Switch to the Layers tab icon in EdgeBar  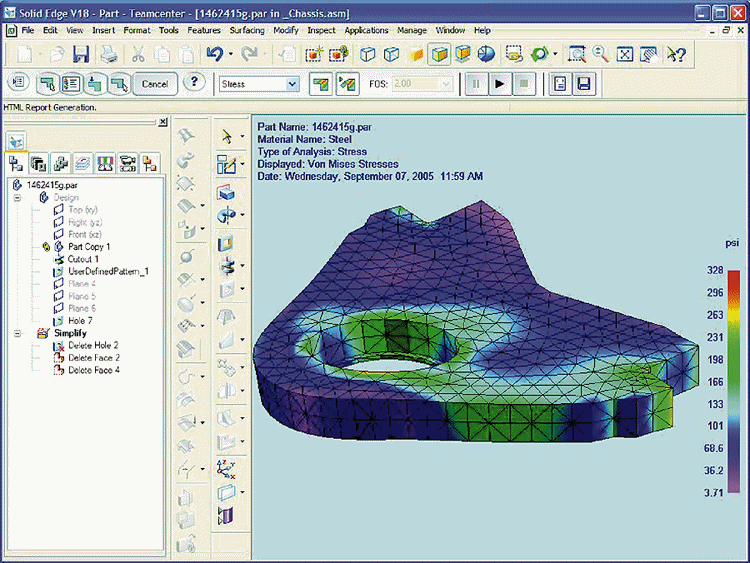click(83, 164)
